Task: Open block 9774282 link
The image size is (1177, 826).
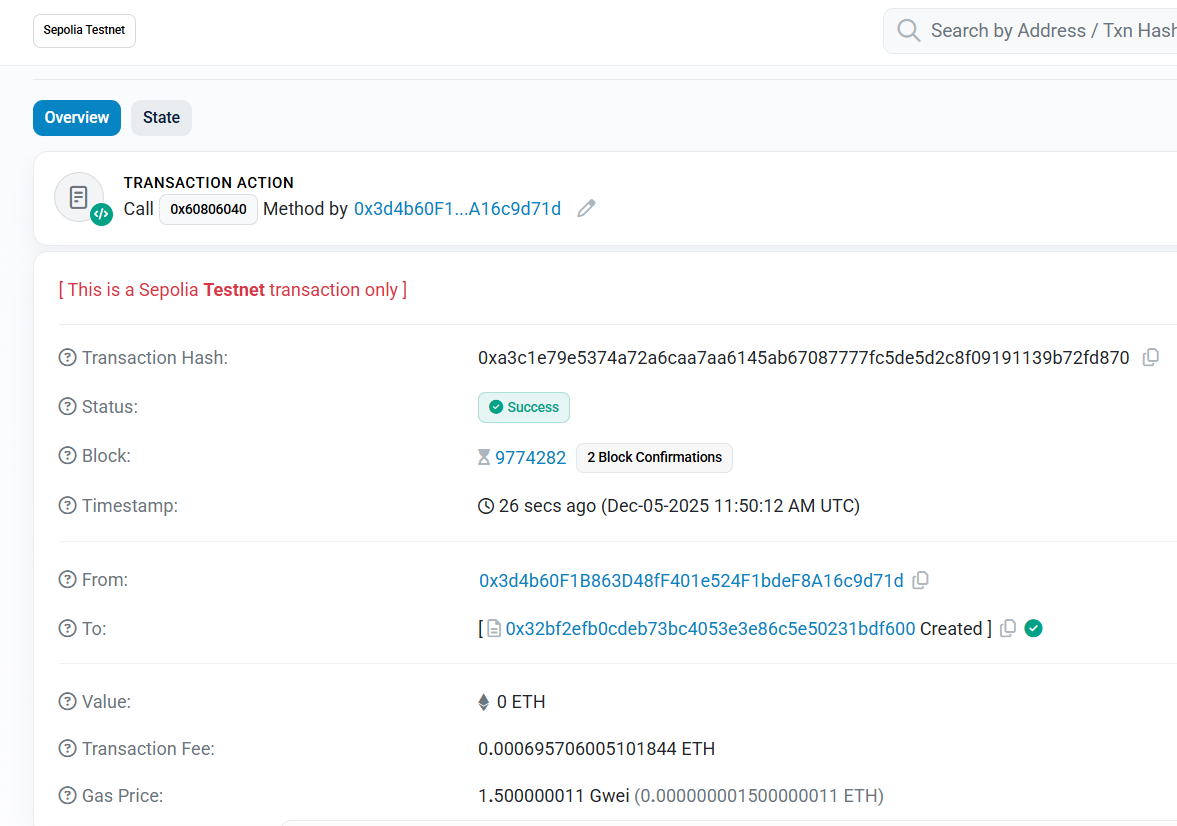Action: (x=530, y=457)
